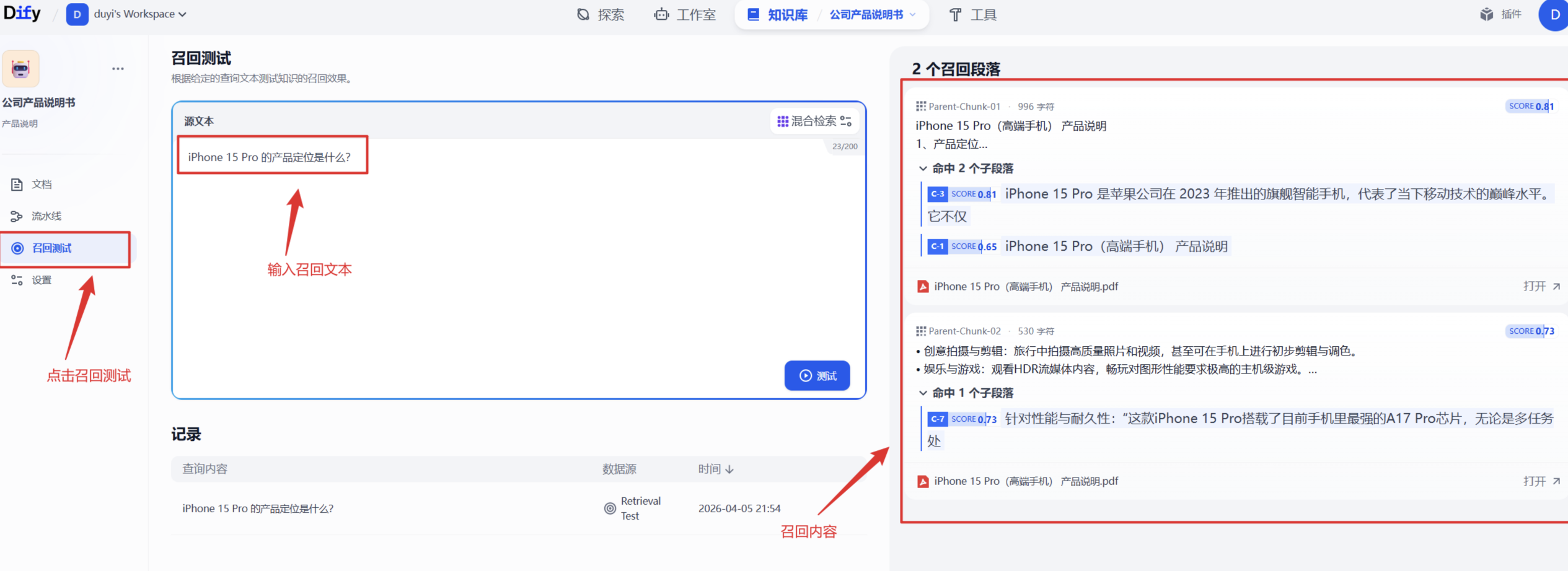Image resolution: width=1568 pixels, height=571 pixels.
Task: Click the PDF icon in second chunk footer
Action: tap(923, 481)
